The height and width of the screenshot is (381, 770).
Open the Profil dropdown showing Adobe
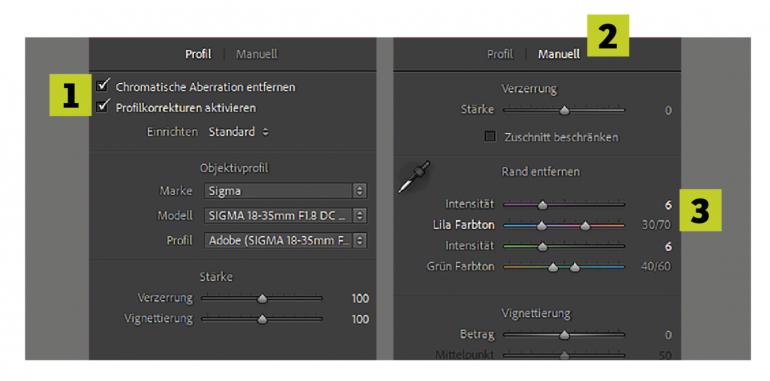(285, 241)
